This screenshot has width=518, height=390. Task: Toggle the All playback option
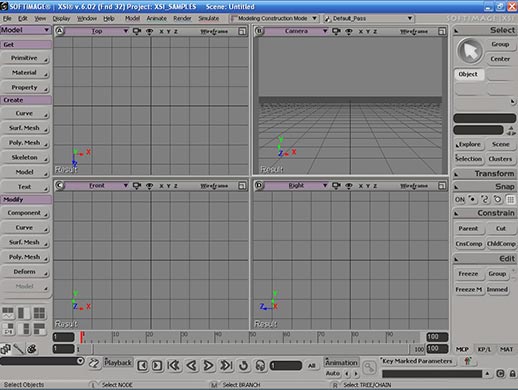tap(311, 366)
